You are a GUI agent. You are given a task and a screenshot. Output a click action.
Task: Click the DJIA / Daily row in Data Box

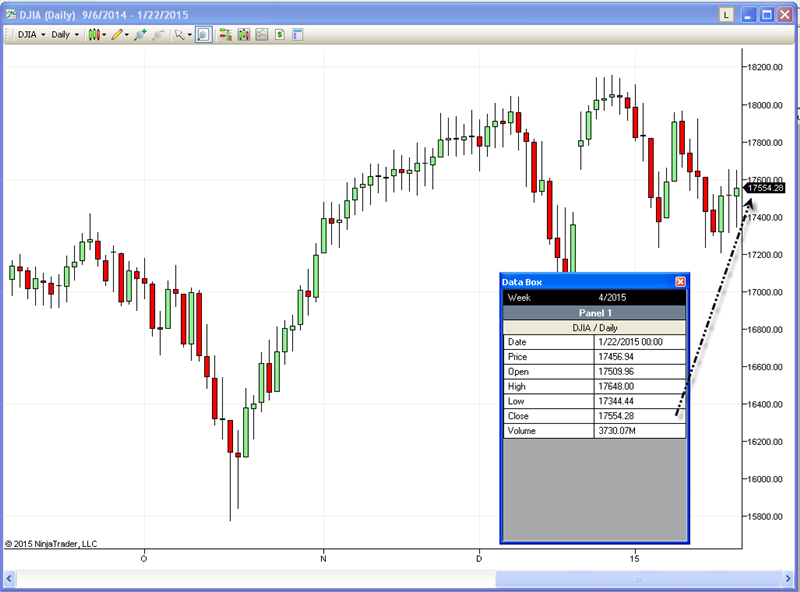click(x=594, y=328)
